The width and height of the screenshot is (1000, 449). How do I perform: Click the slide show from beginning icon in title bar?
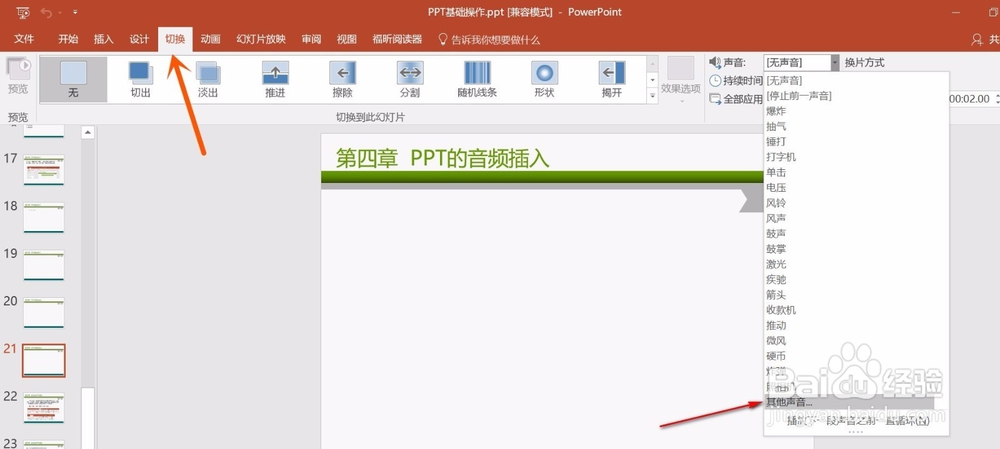[x=23, y=12]
